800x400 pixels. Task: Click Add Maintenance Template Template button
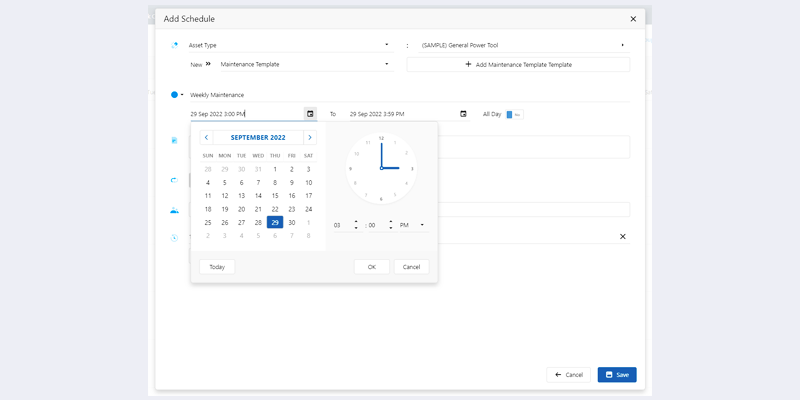click(518, 65)
